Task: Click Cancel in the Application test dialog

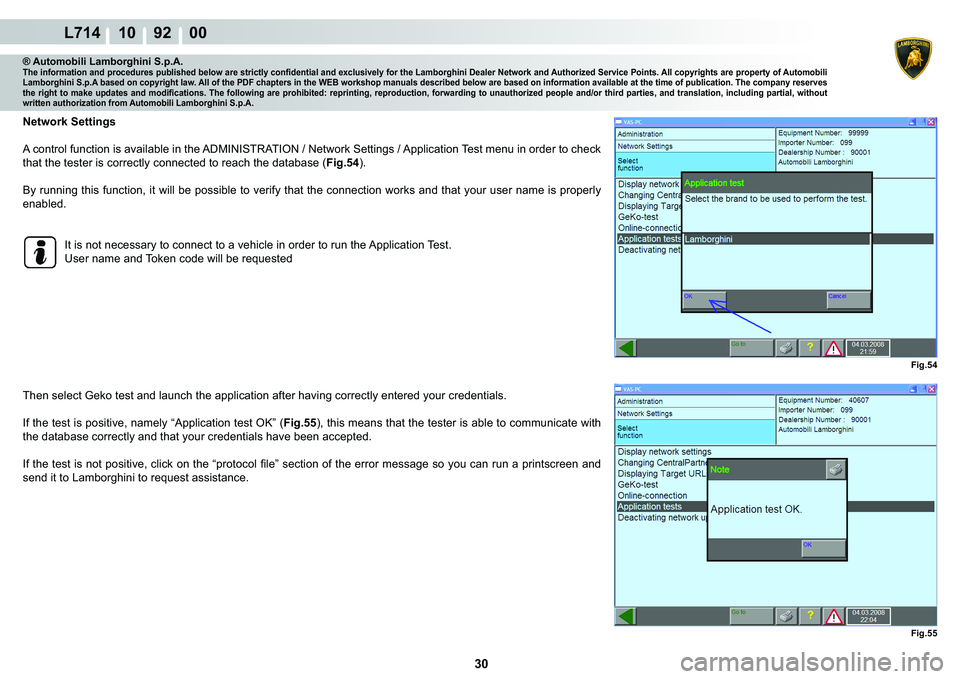Action: [x=848, y=299]
